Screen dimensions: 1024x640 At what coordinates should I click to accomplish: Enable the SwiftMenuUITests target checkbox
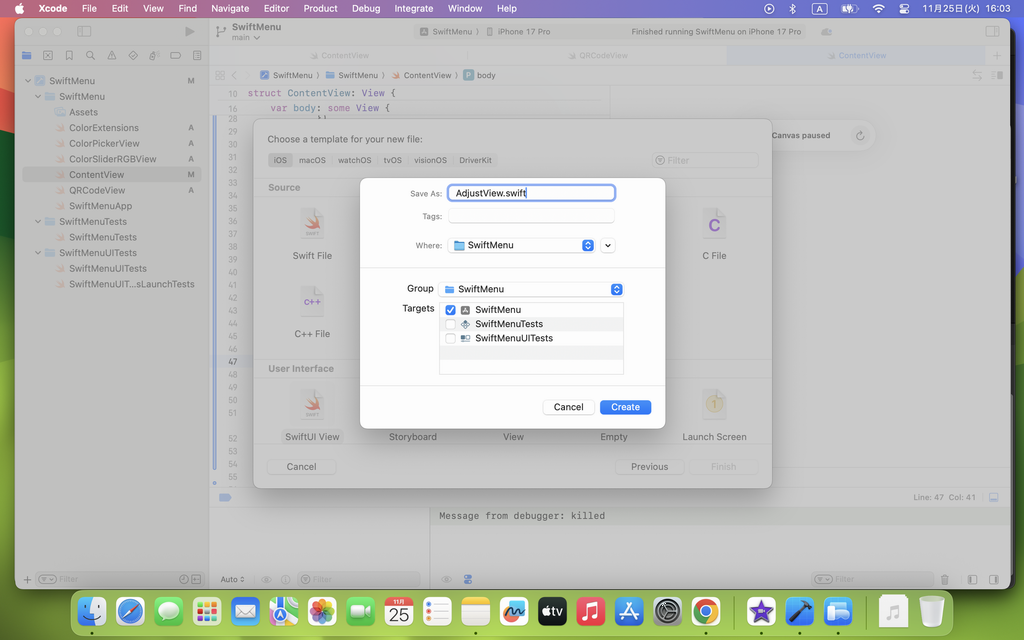(x=450, y=338)
